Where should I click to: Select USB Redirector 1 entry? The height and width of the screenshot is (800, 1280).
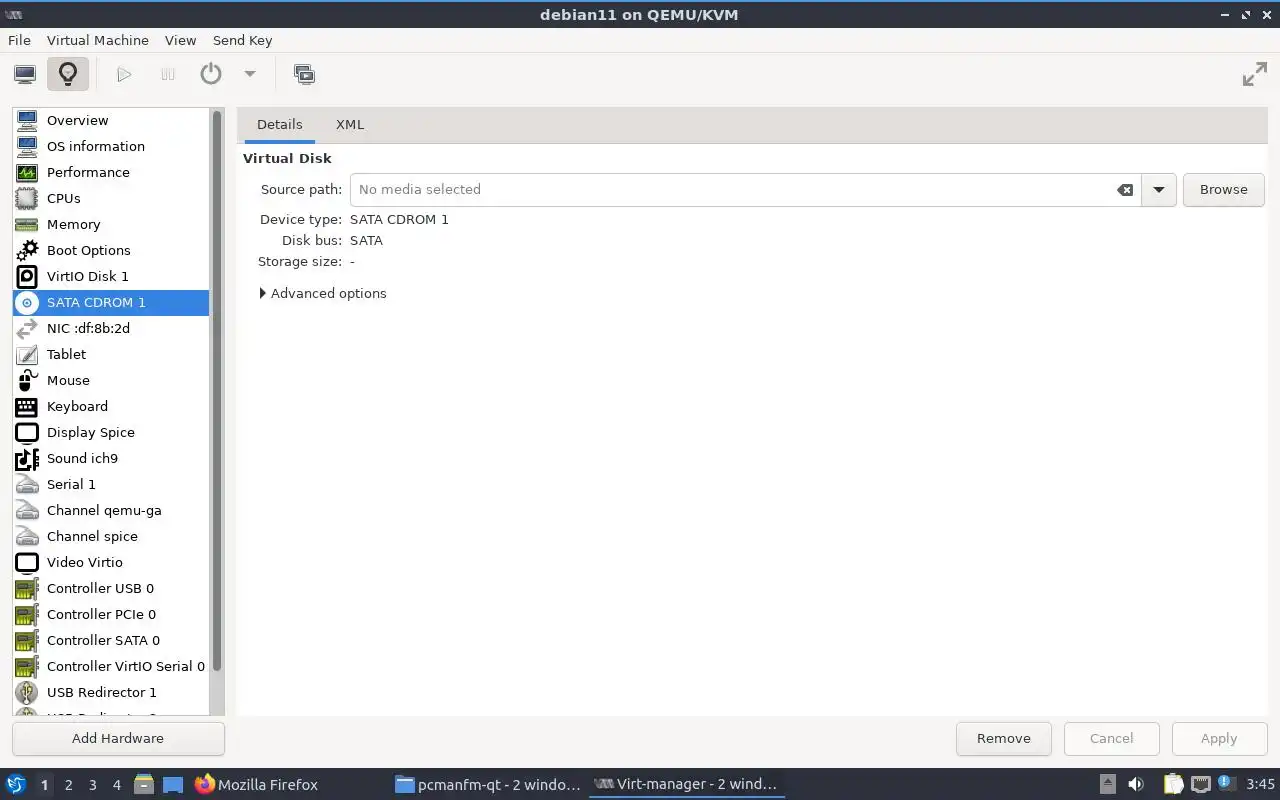111,692
